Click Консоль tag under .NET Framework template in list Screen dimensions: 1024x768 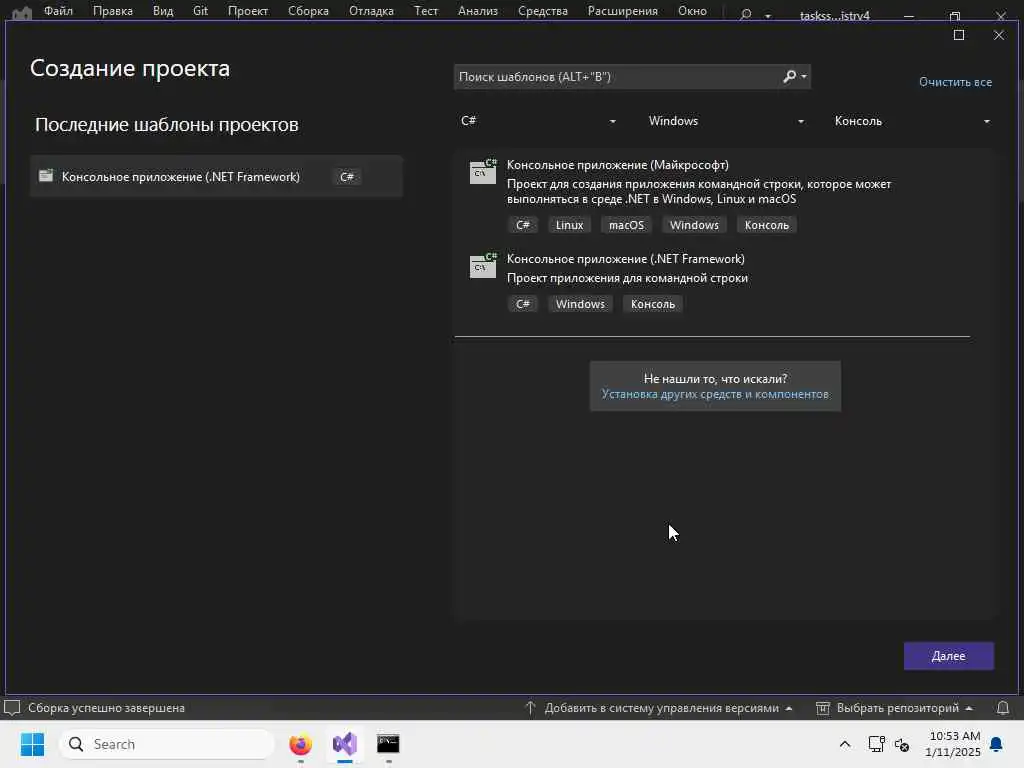653,304
